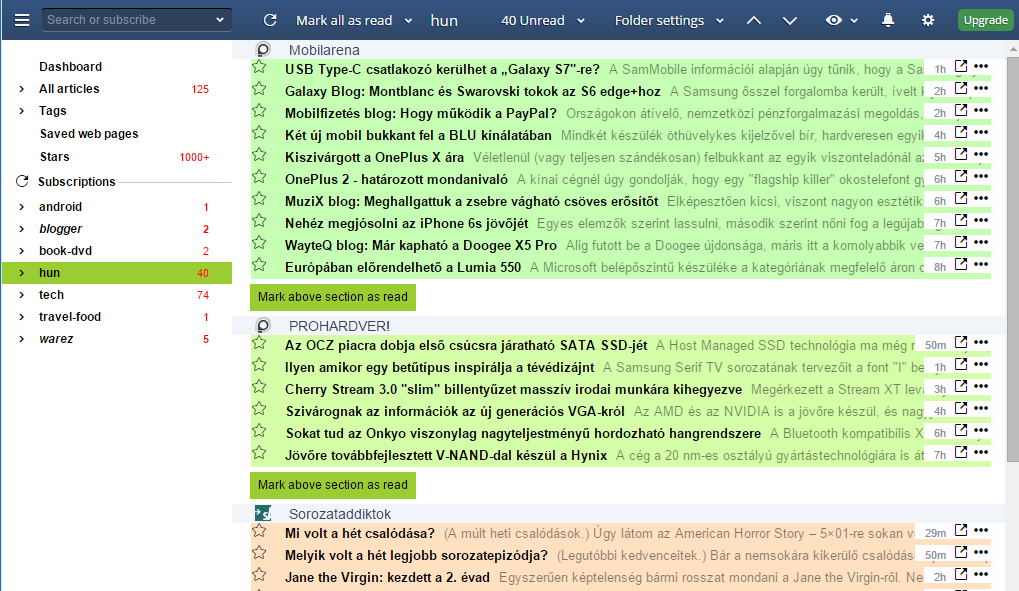1019x591 pixels.
Task: Open more options for Galaxy Blog article
Action: click(981, 89)
